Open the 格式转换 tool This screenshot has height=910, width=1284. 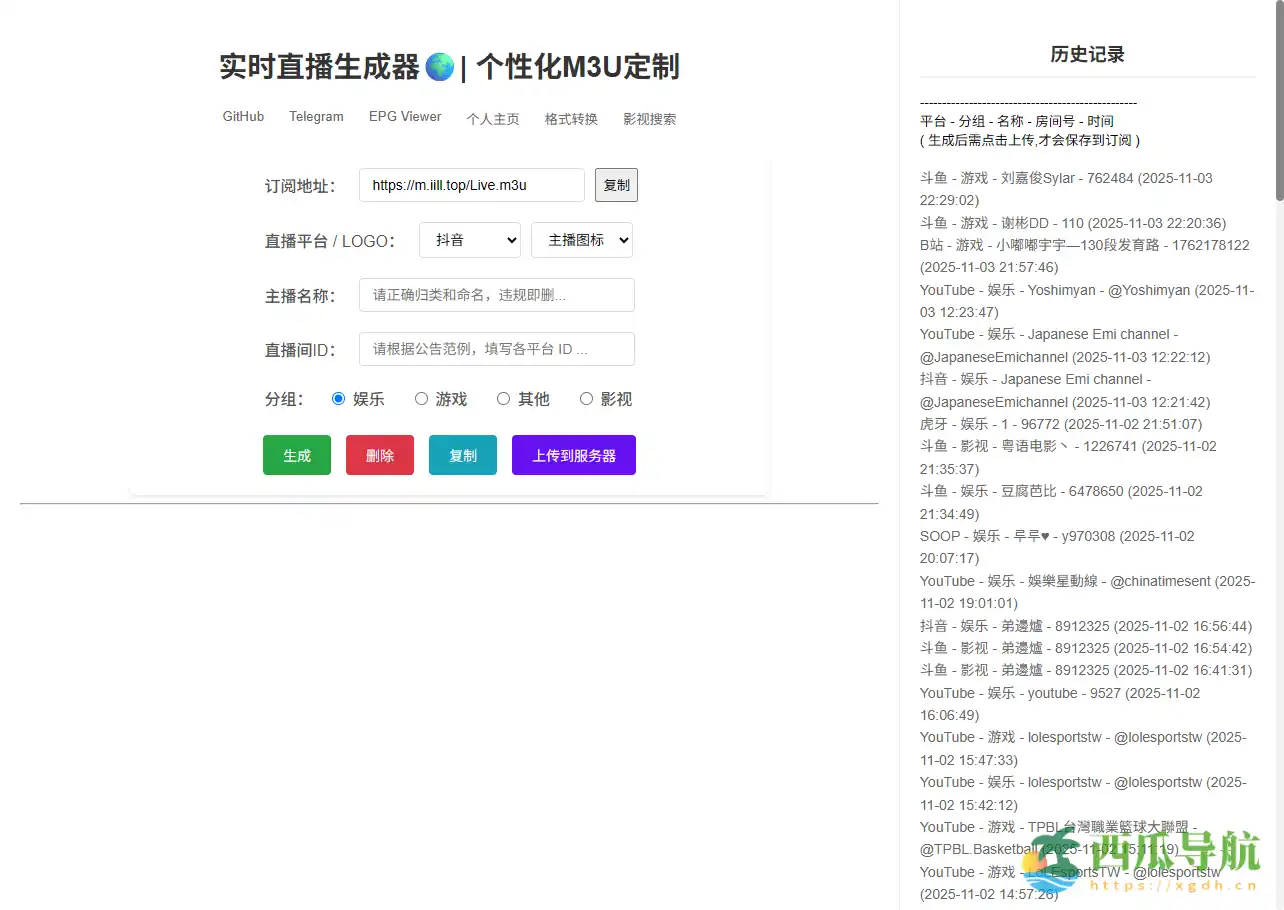(570, 118)
